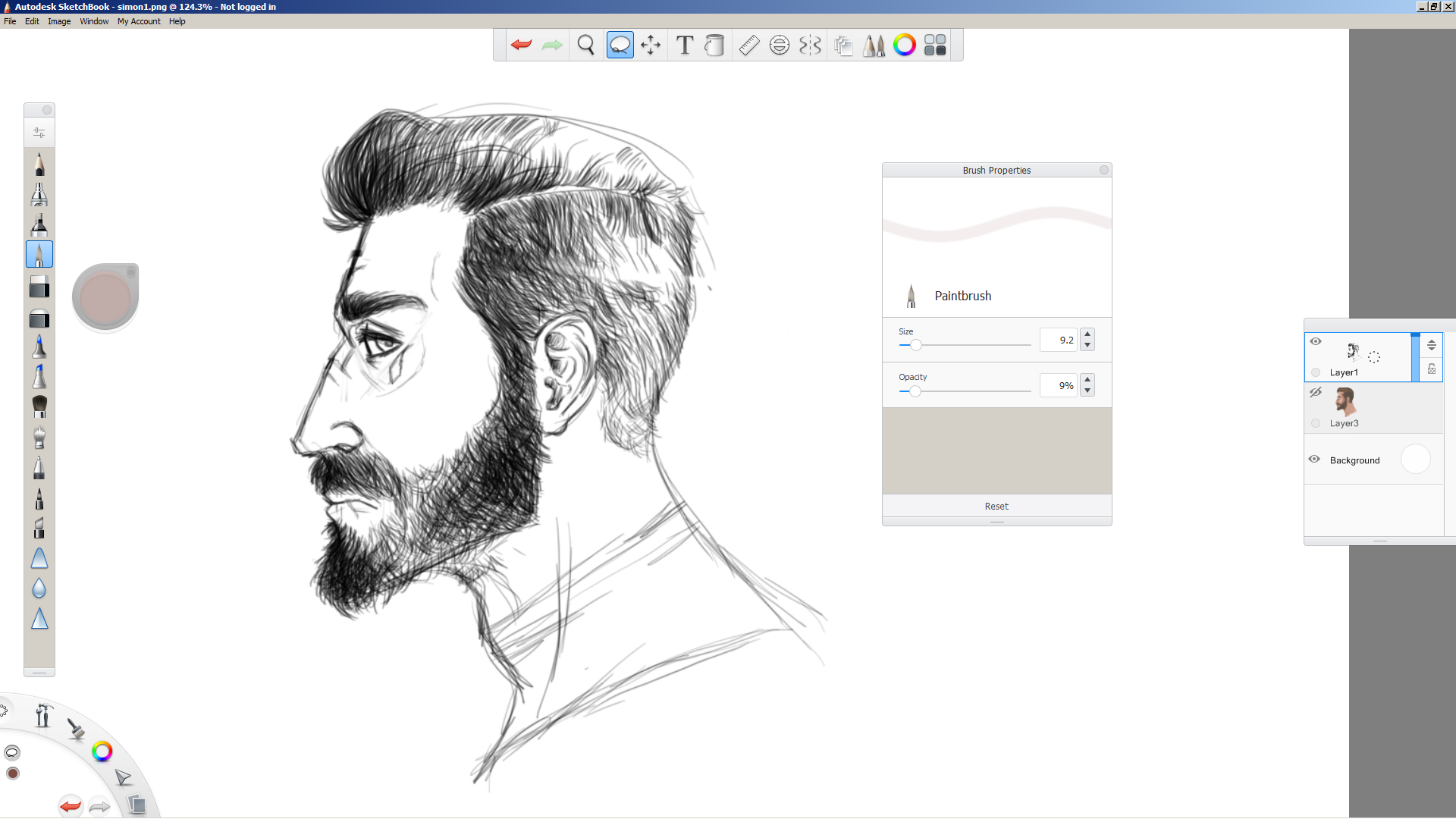
Task: Toggle Layer1 transparency lock icon
Action: 1432,369
